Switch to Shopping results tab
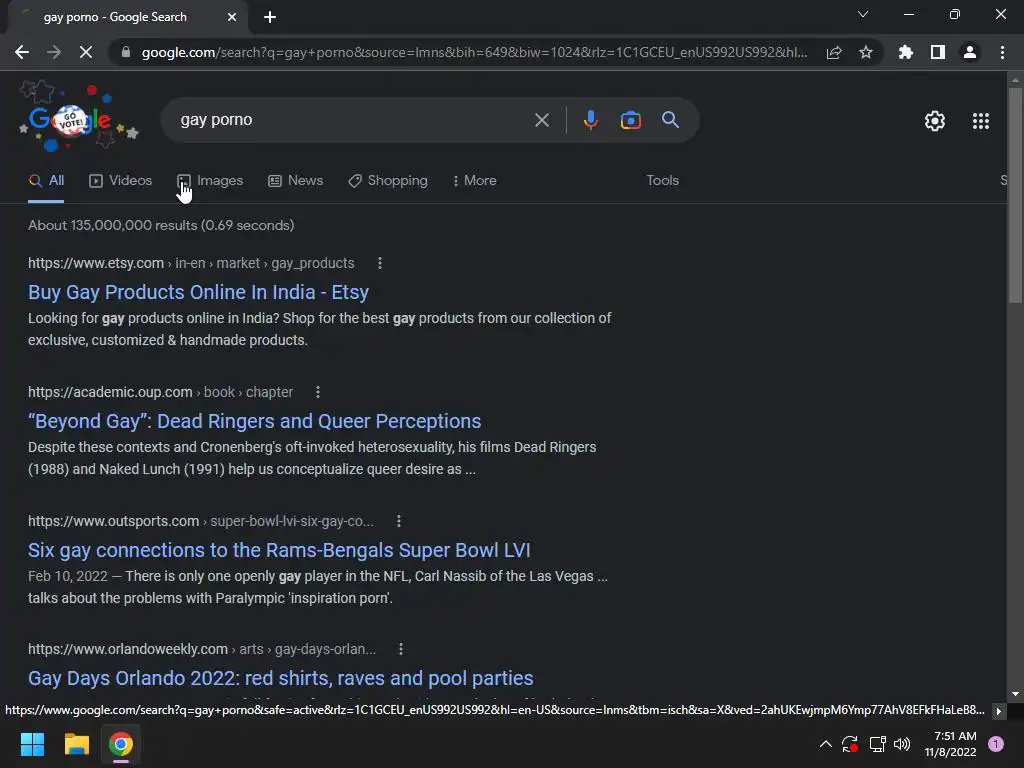Screen dimensions: 1024x768 click(388, 181)
